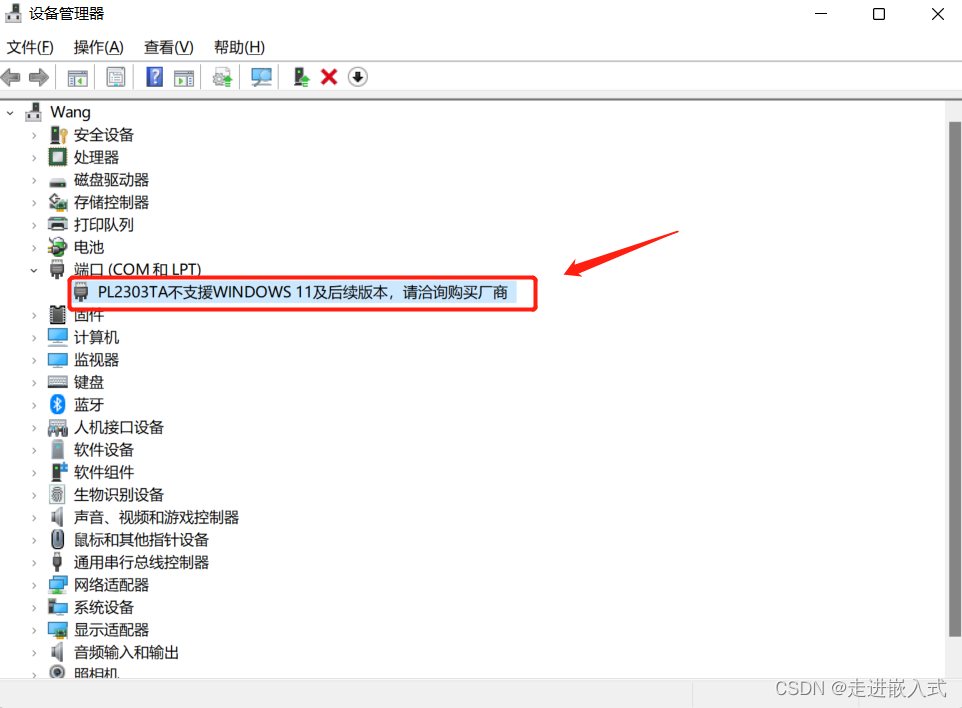Select the PL2303TA不支援WINDOWS 11 device entry

[x=302, y=293]
